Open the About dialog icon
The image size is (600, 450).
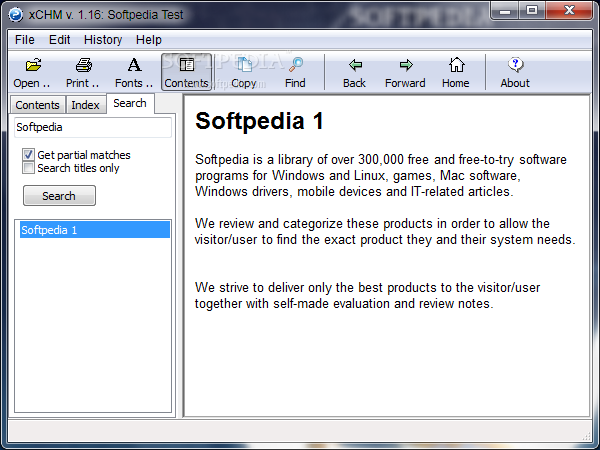515,65
